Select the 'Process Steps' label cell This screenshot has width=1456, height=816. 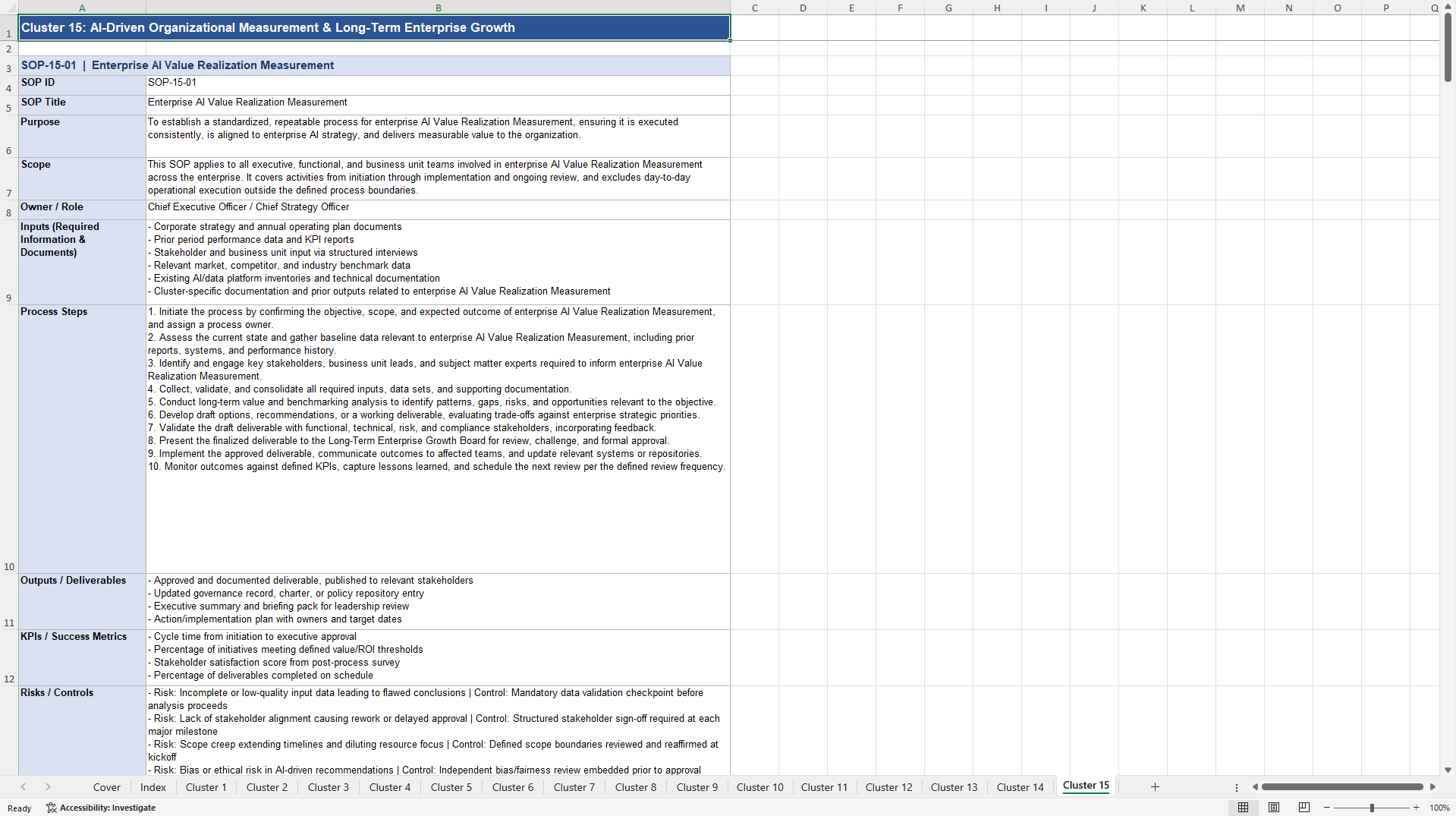(82, 439)
